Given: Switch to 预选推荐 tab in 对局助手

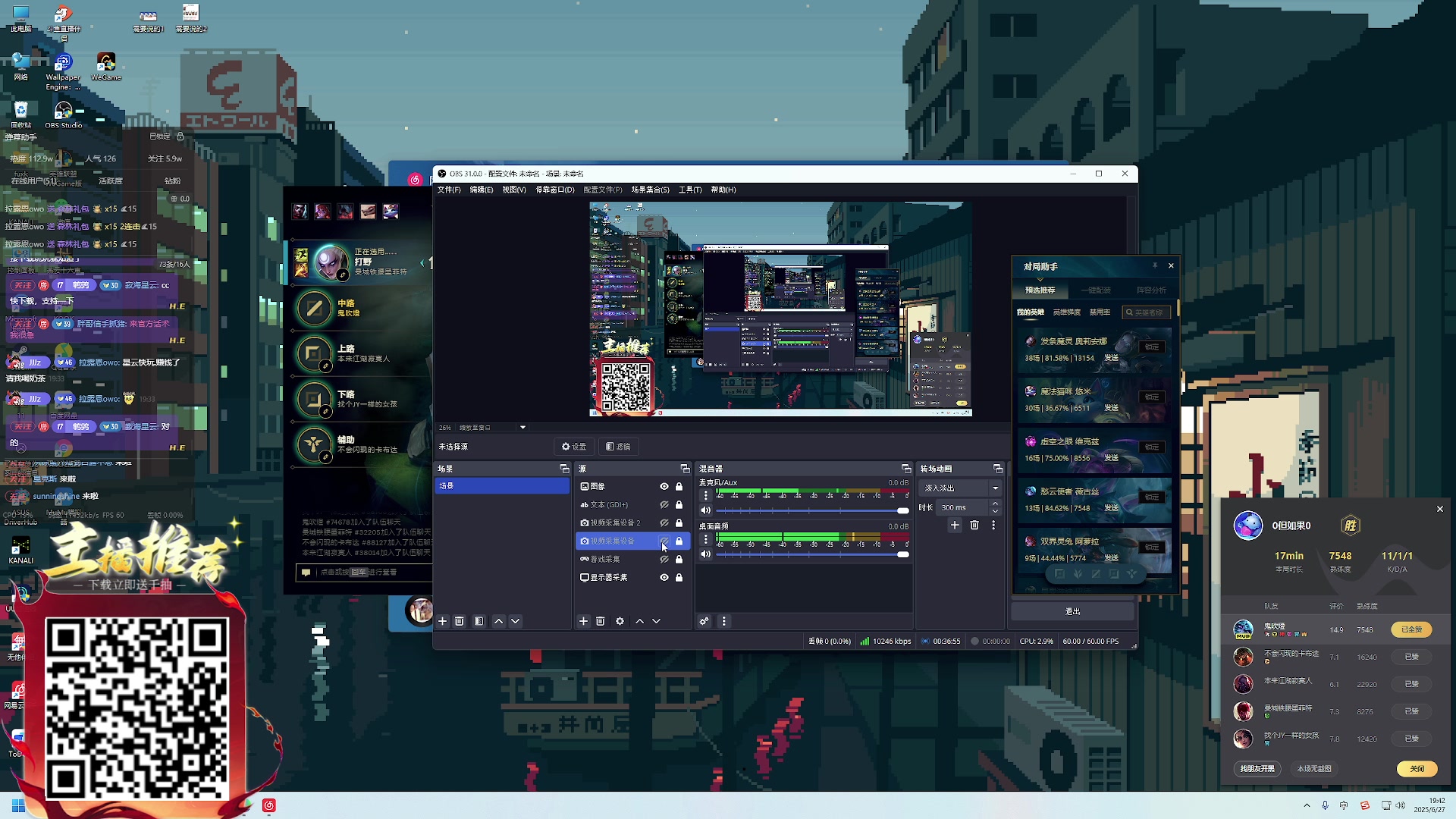Looking at the screenshot, I should [x=1040, y=290].
